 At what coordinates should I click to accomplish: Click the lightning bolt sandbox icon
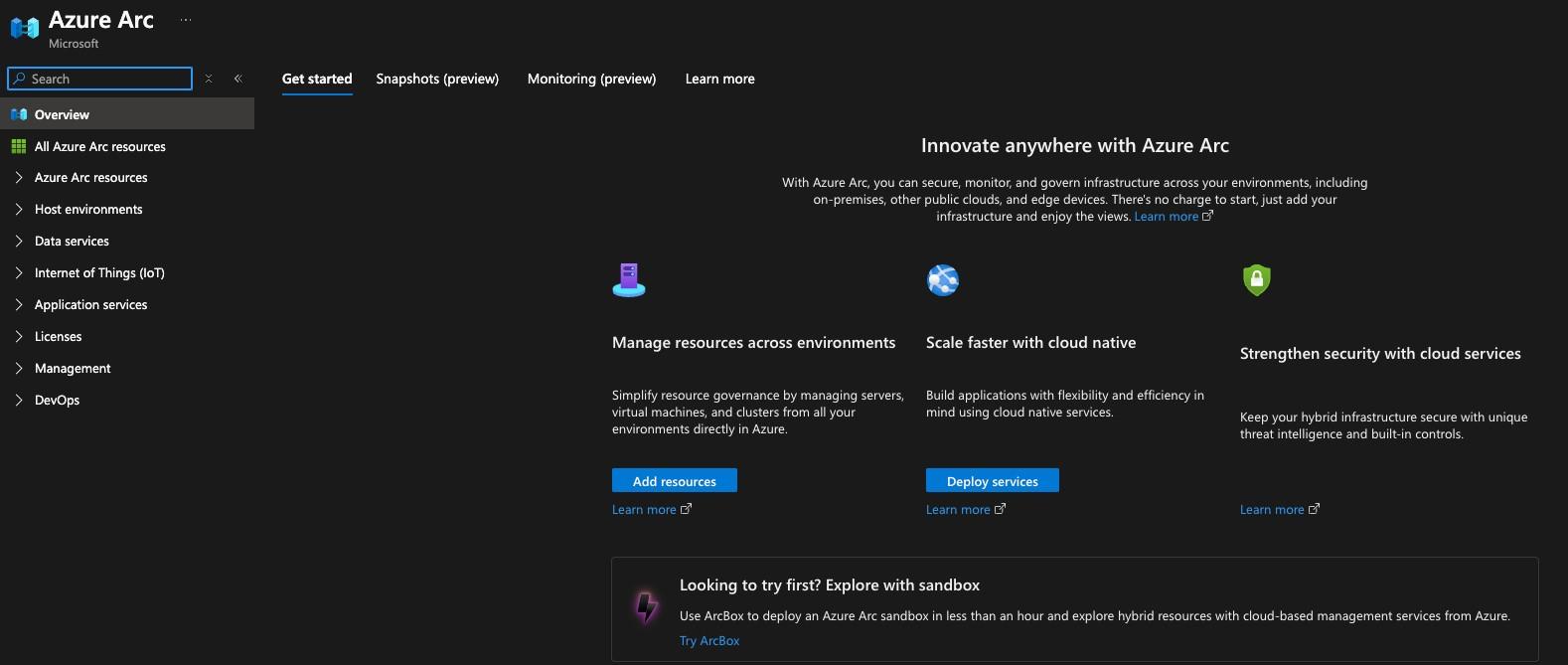(x=646, y=605)
